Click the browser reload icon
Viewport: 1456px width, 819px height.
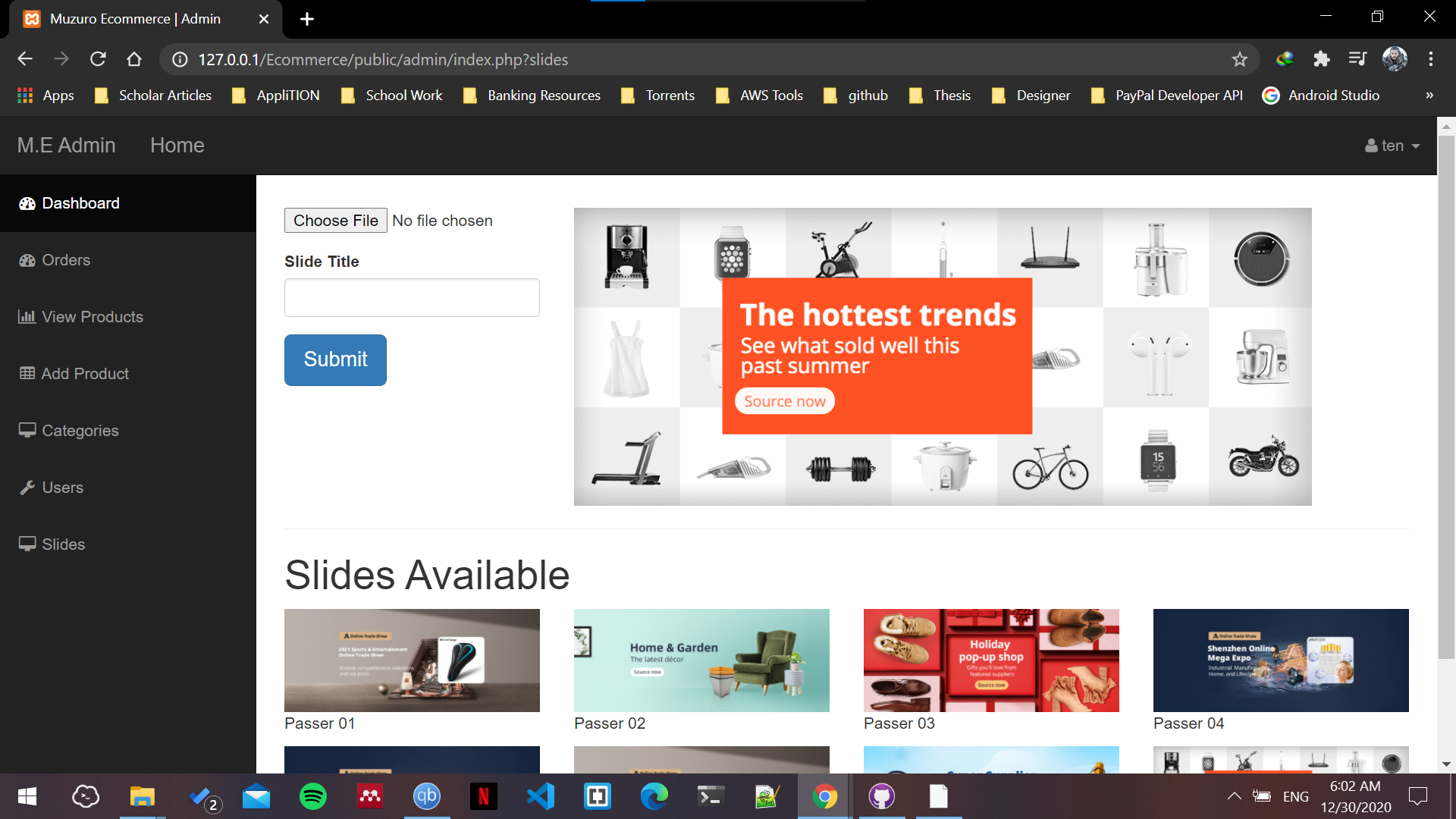pyautogui.click(x=98, y=59)
